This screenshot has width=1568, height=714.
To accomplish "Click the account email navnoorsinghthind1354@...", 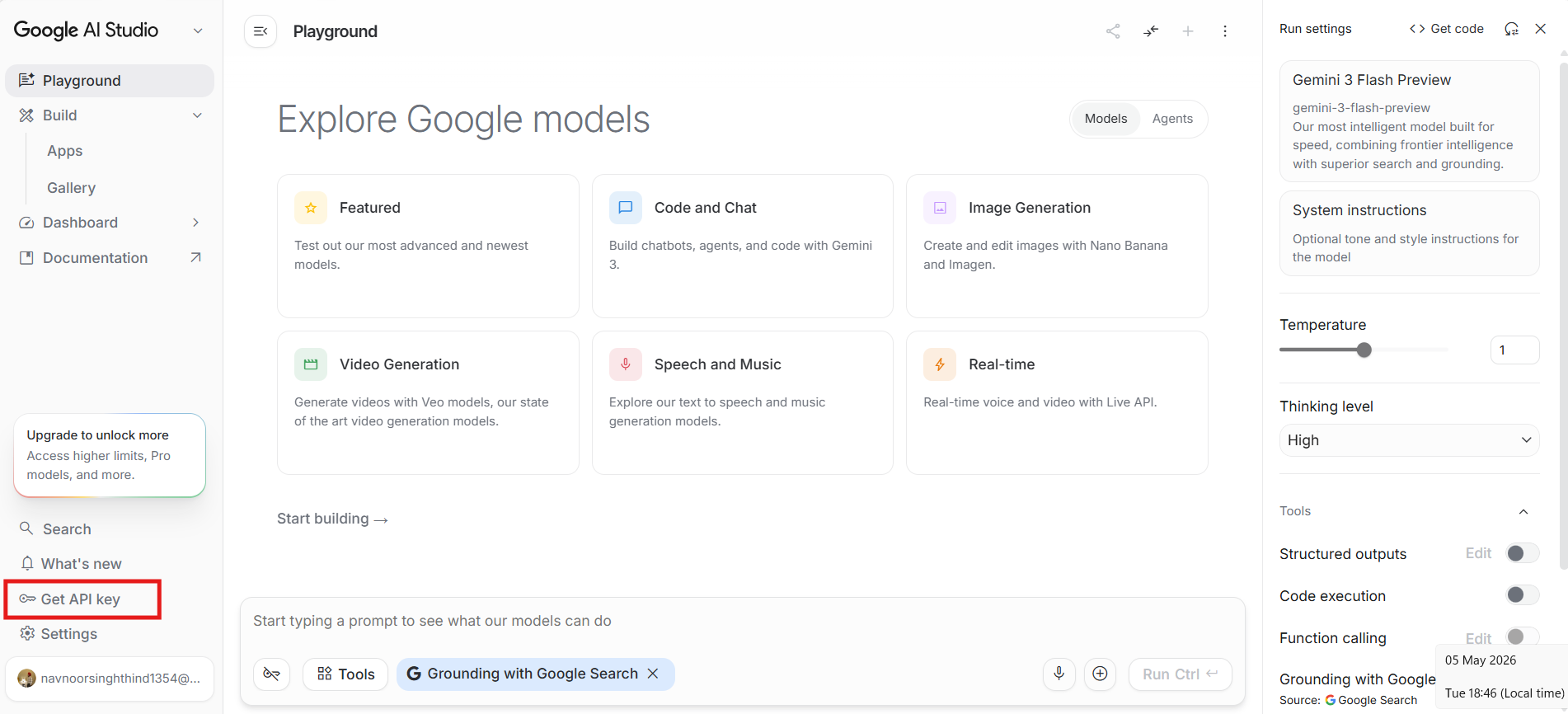I will (120, 679).
